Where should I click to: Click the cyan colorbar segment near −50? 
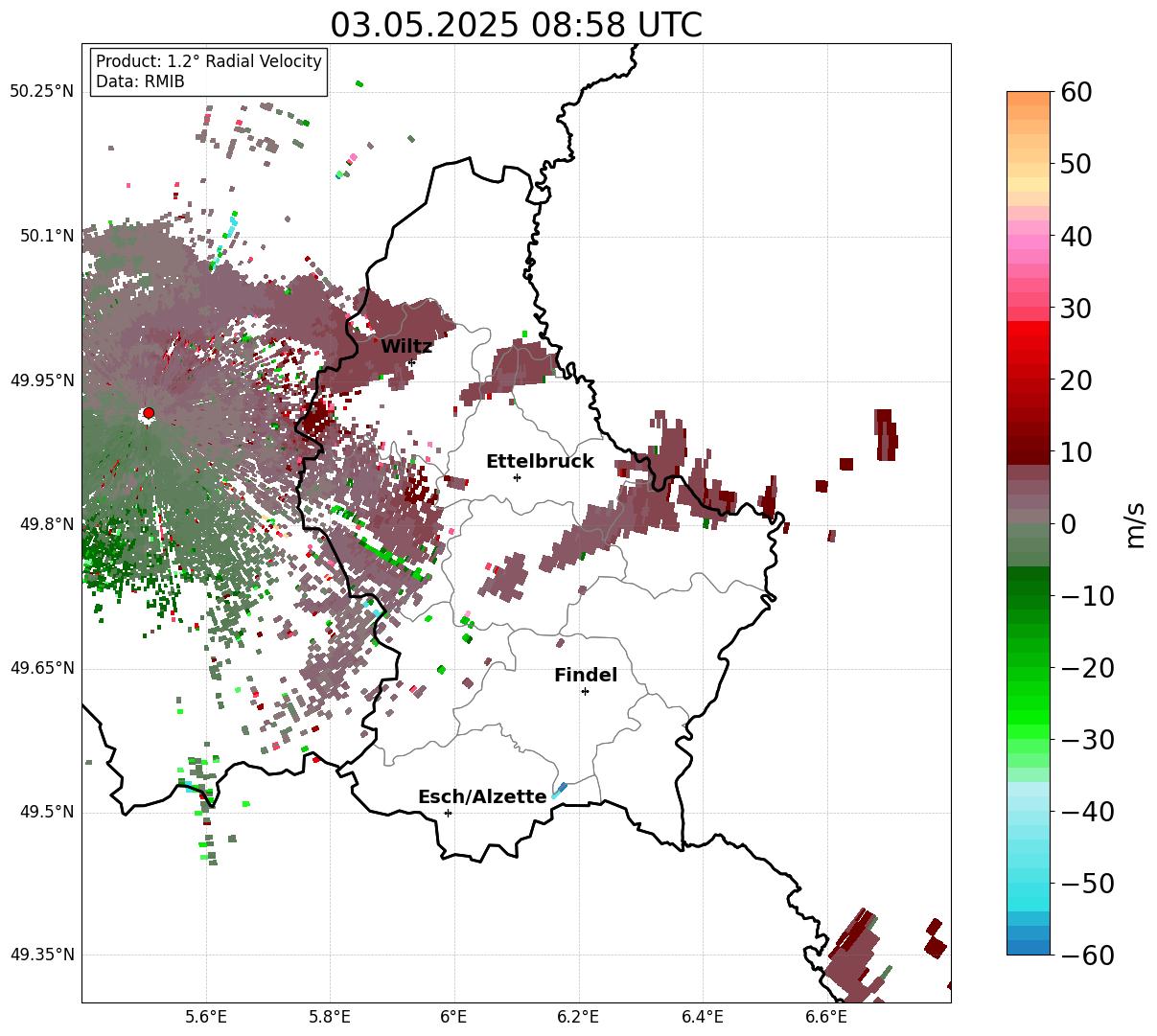[1029, 891]
